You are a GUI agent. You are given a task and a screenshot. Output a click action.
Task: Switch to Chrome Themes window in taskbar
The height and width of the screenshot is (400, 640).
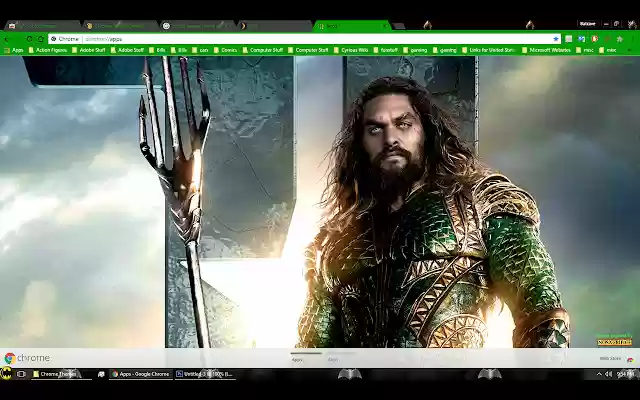click(x=60, y=374)
